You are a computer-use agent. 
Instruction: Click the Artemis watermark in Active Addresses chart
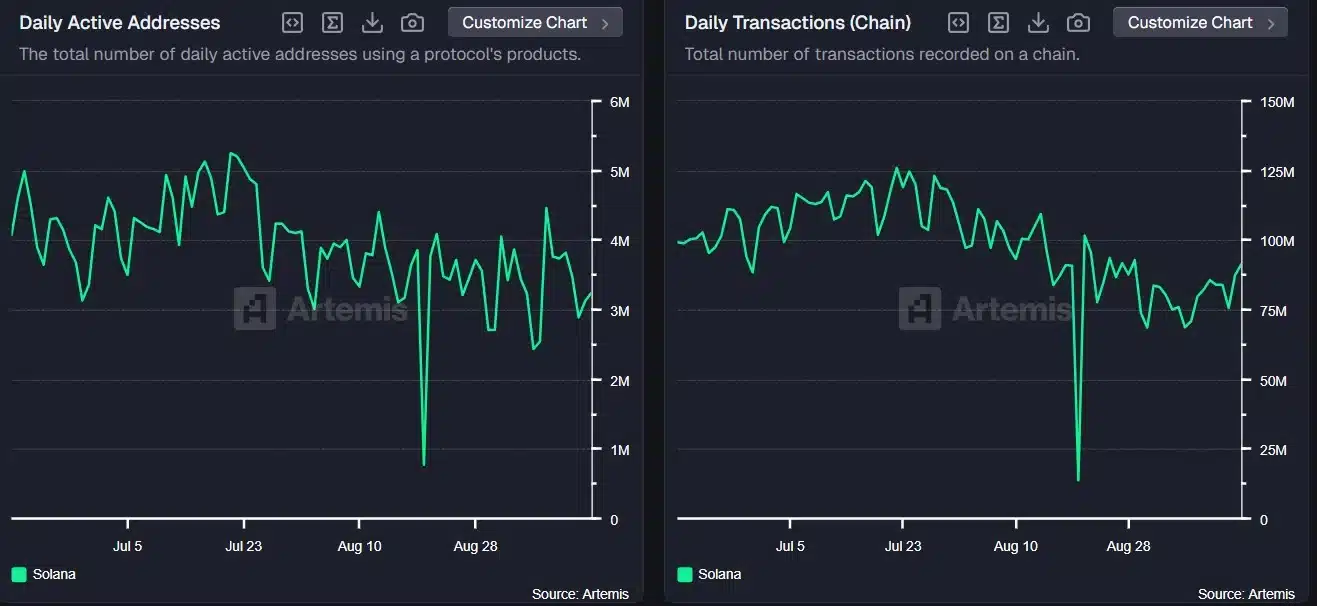321,309
